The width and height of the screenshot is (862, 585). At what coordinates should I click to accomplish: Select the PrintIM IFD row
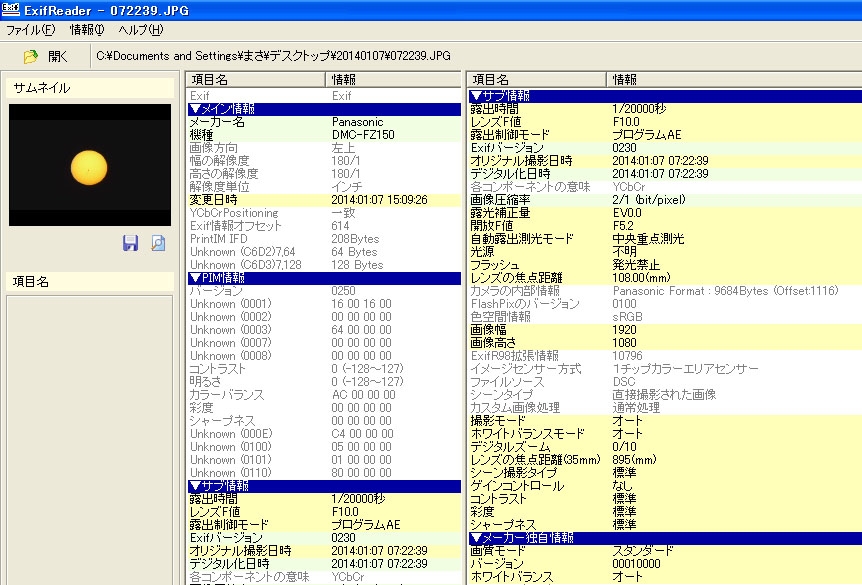(324, 239)
